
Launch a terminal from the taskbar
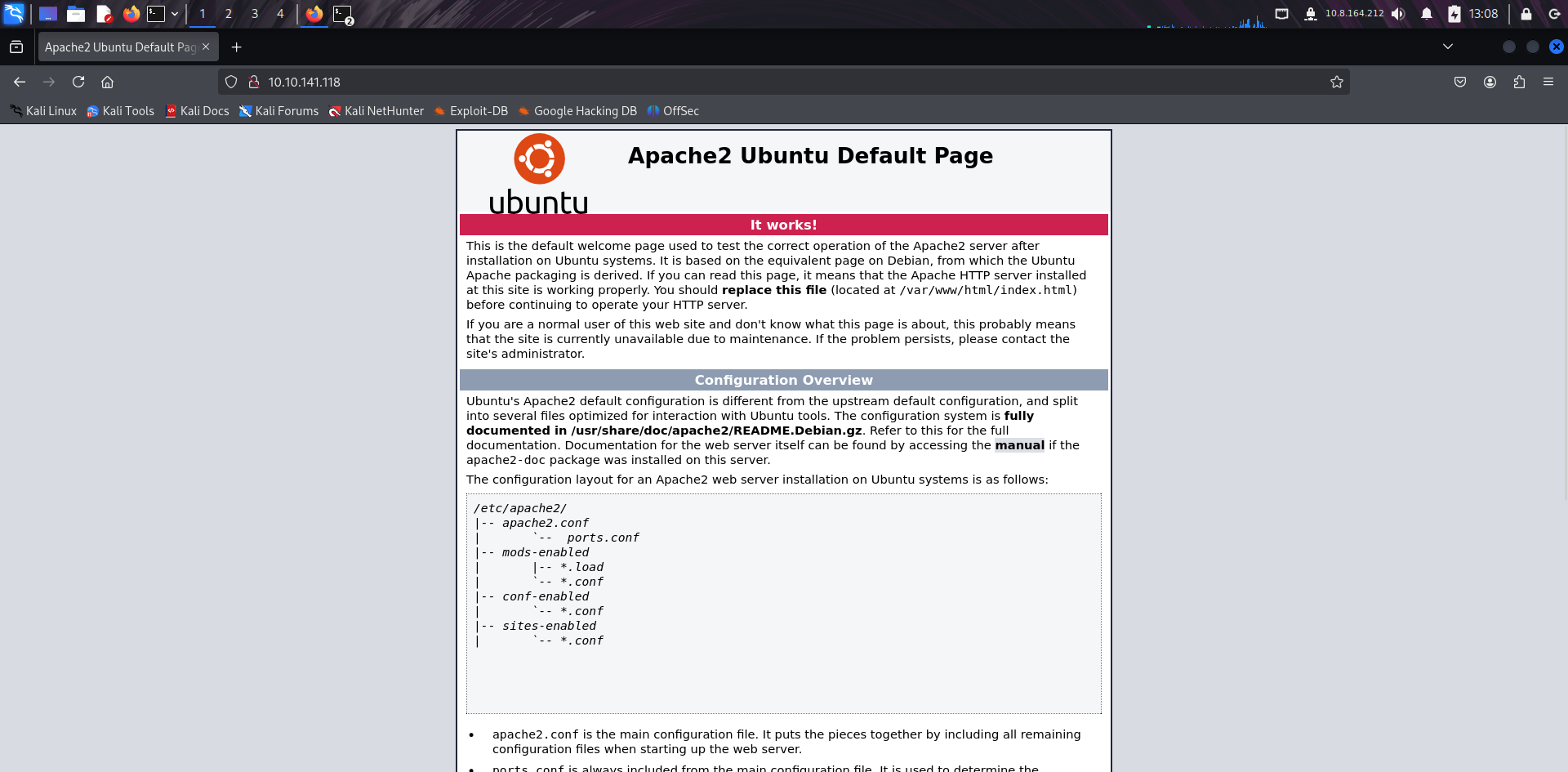[x=155, y=14]
